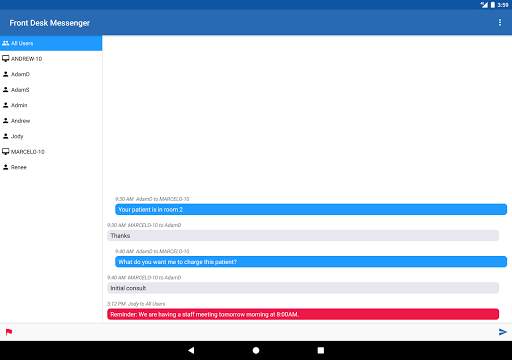The image size is (512, 360).
Task: Tap the Android back button
Action: 191,350
